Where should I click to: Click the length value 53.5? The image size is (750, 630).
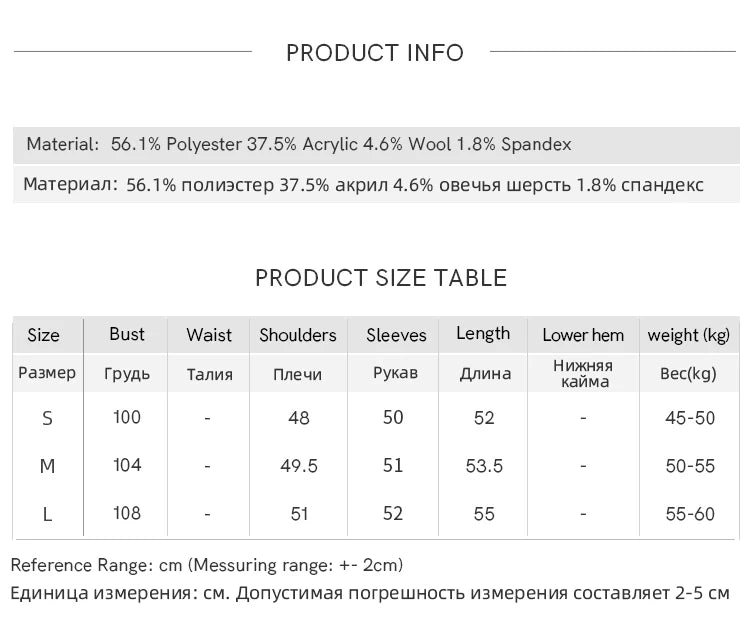click(x=484, y=466)
